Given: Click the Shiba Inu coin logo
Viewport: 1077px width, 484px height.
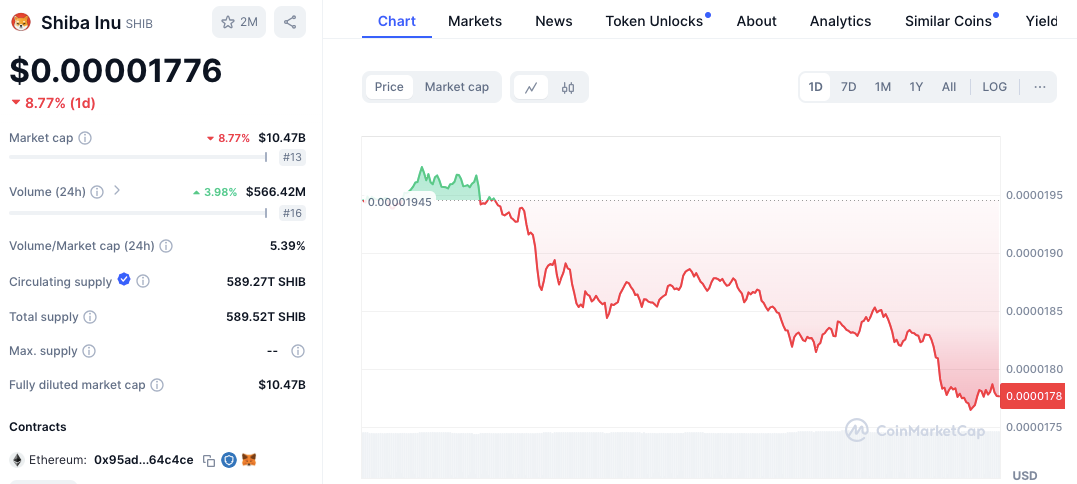Looking at the screenshot, I should coord(21,22).
